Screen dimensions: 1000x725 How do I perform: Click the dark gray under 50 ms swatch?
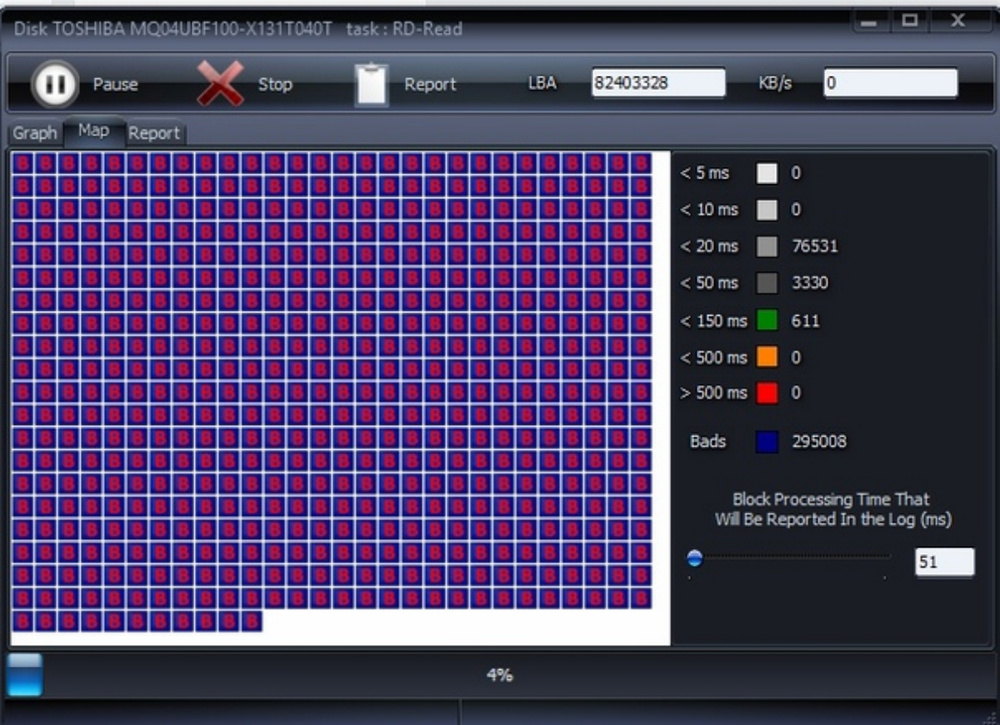(x=767, y=283)
